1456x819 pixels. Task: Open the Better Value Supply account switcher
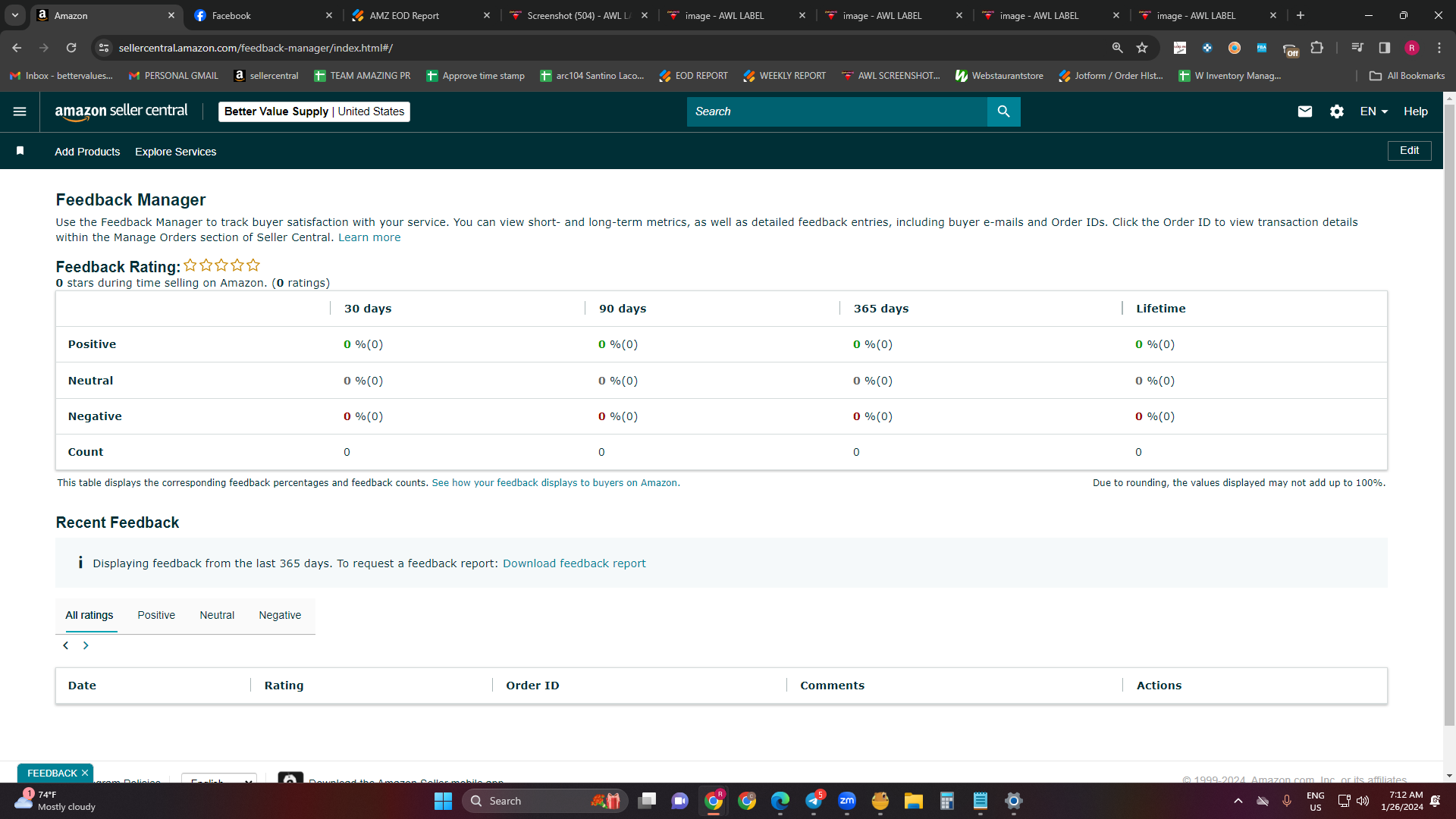(x=314, y=111)
